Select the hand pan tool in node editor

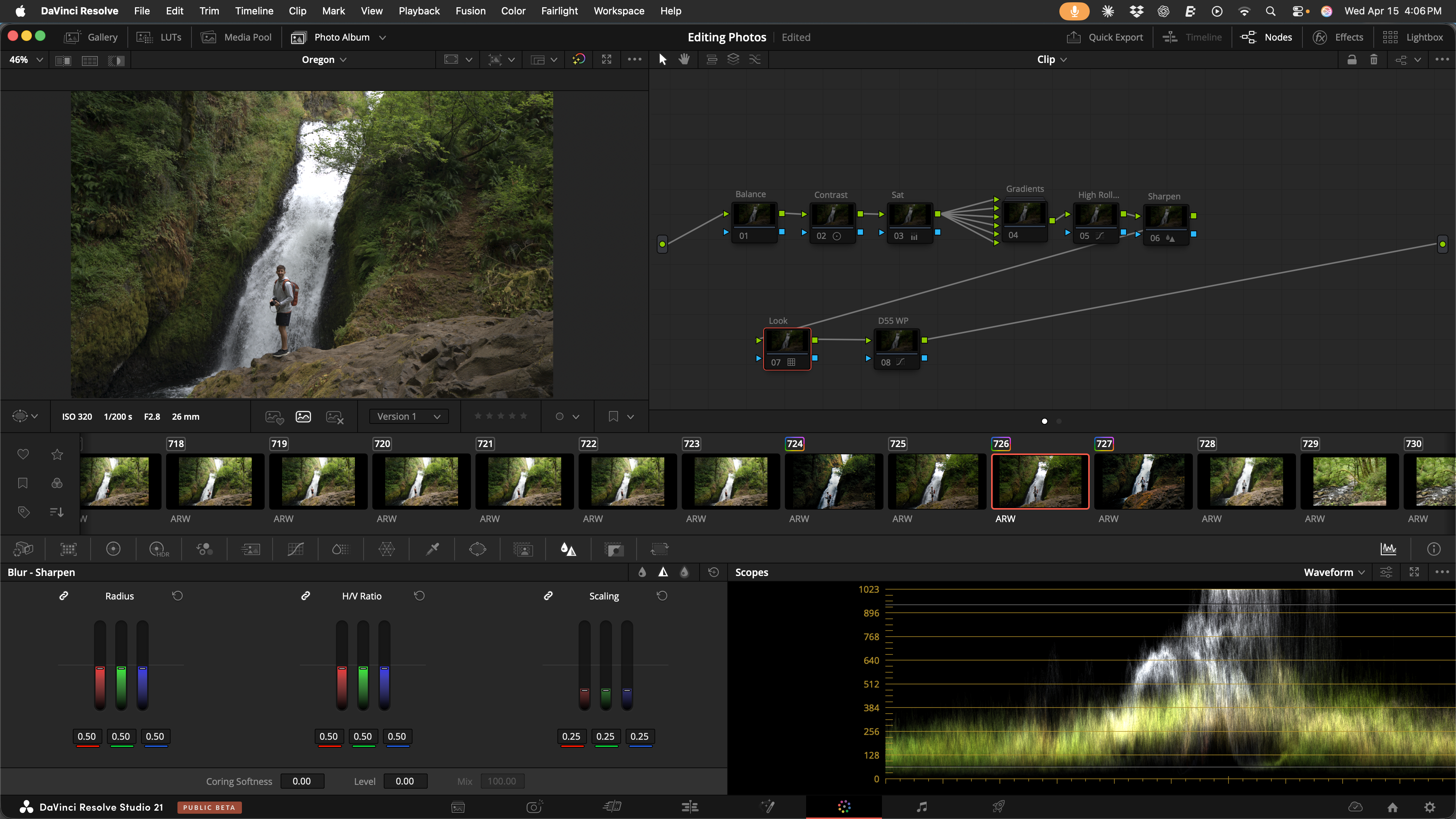pyautogui.click(x=684, y=60)
